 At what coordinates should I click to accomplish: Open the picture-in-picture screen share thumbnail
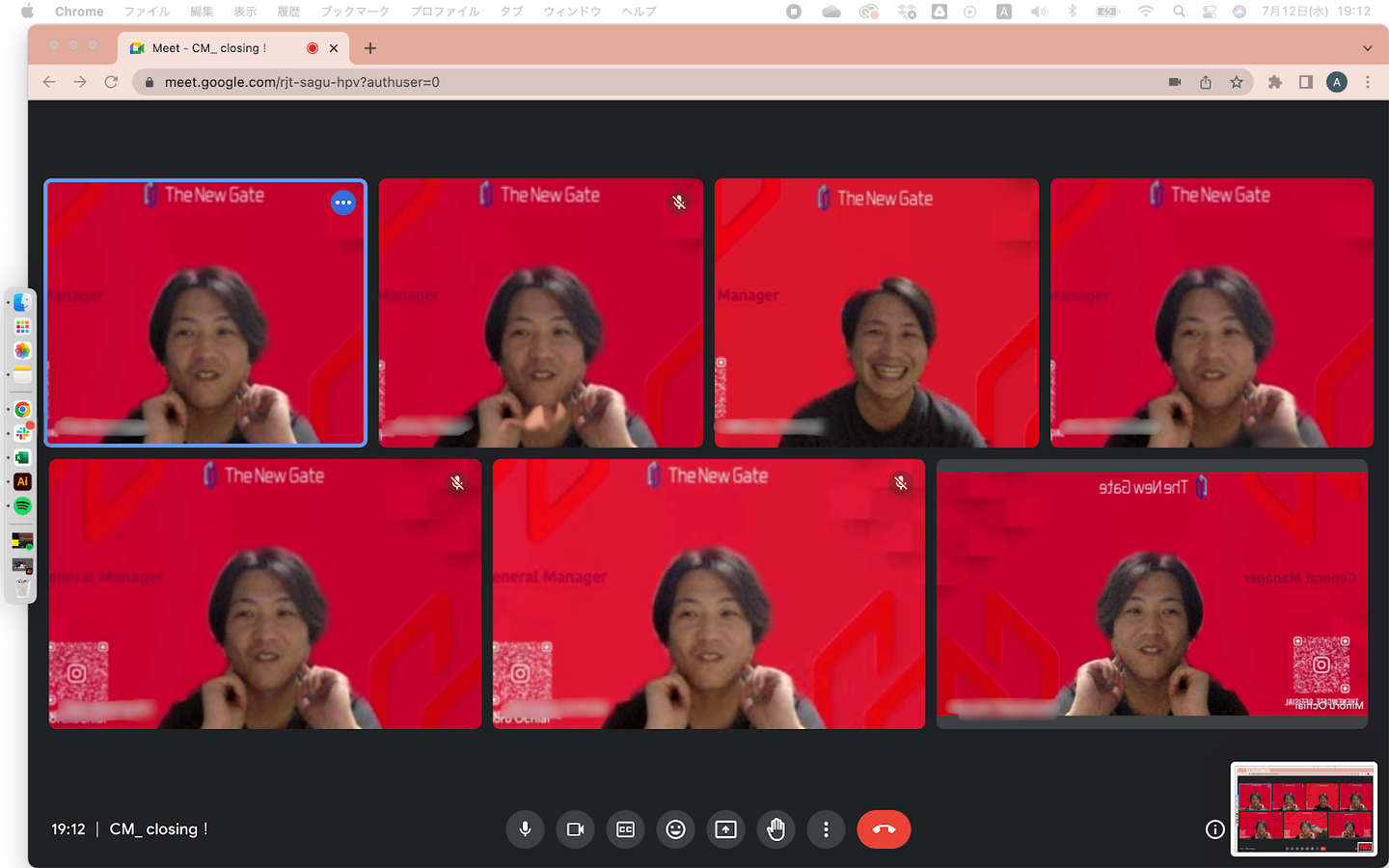1304,809
